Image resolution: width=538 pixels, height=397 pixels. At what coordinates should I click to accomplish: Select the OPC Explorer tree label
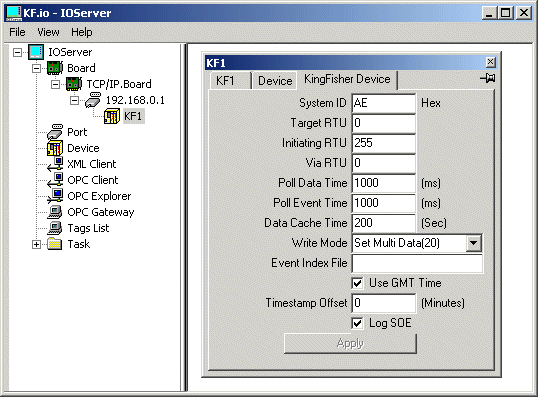(x=99, y=196)
